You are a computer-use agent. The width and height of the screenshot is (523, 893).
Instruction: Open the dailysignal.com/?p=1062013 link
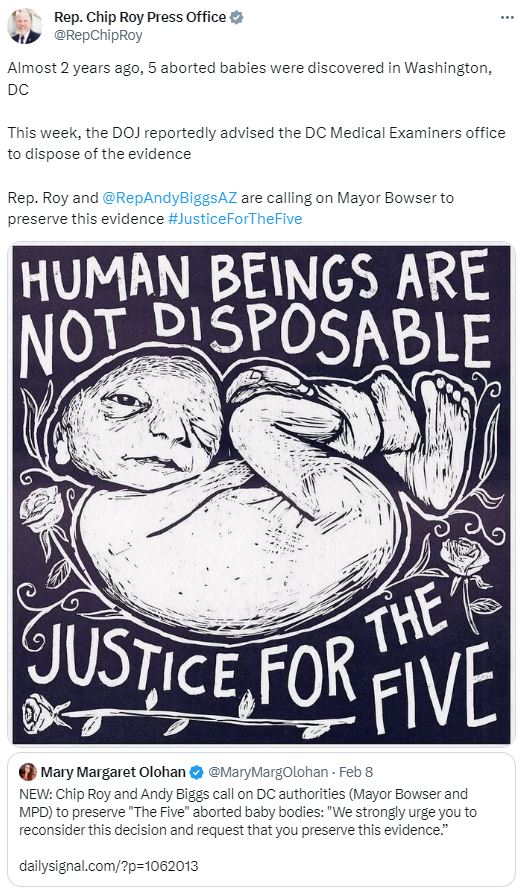109,866
